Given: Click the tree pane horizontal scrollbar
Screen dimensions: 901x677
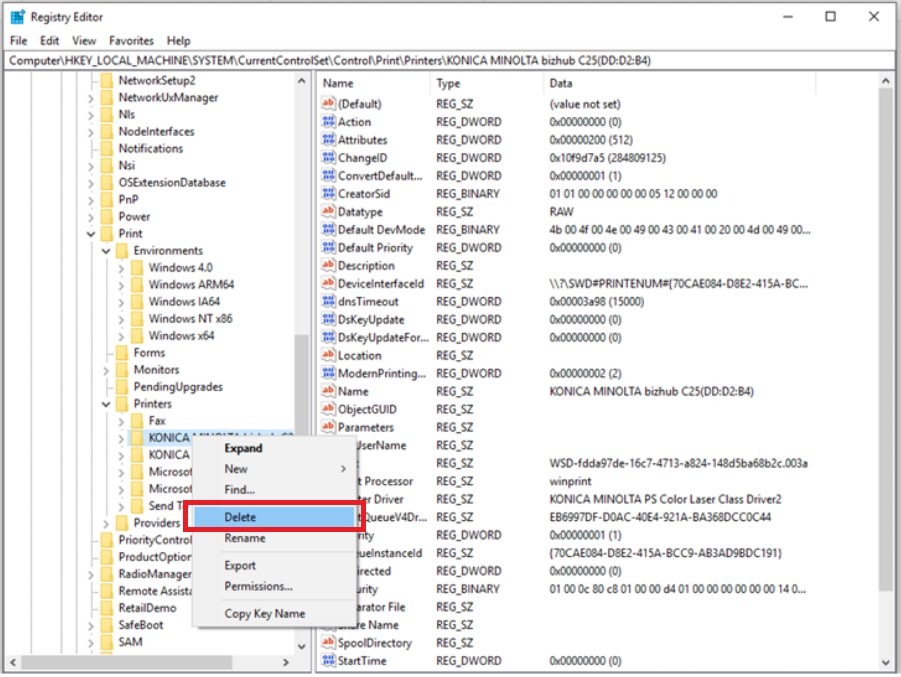Looking at the screenshot, I should coord(150,662).
